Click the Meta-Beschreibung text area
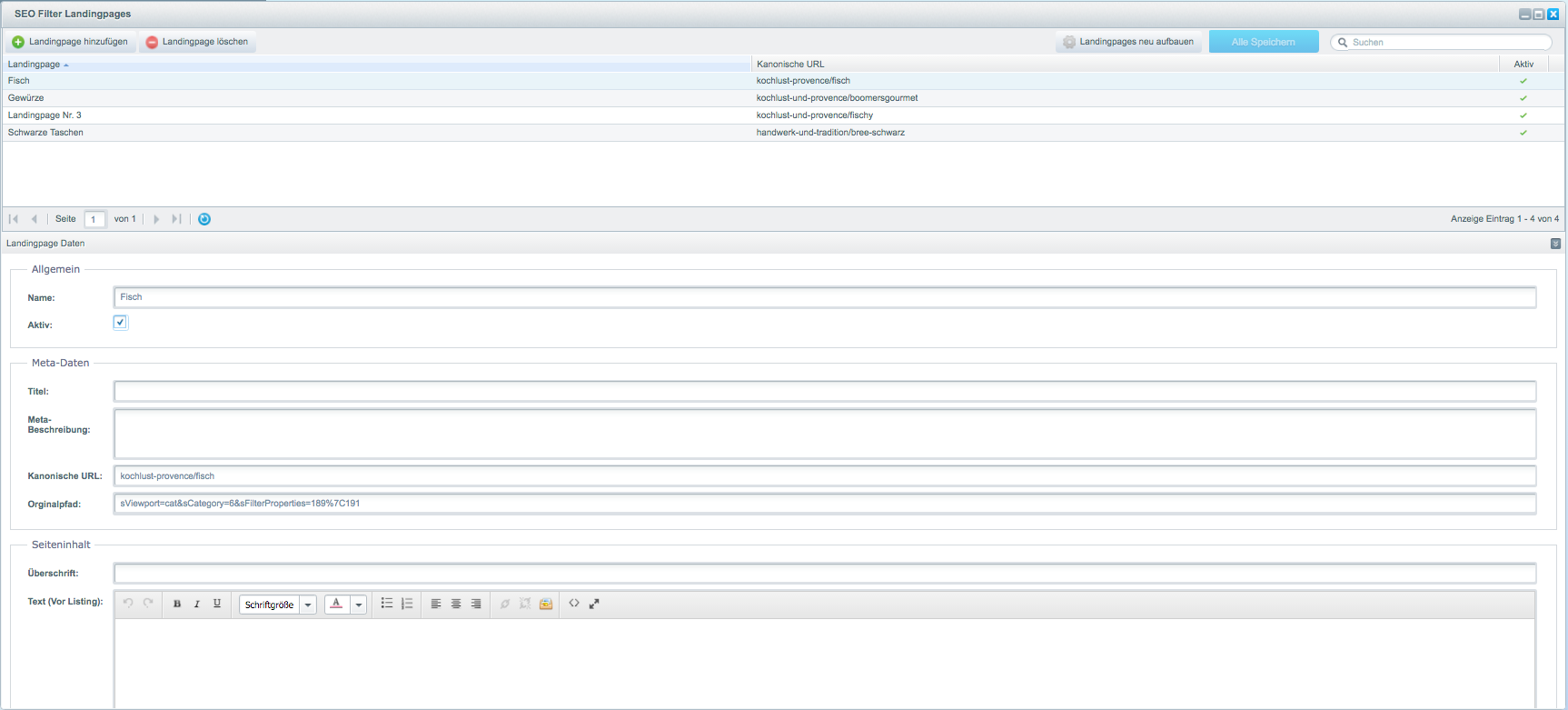This screenshot has width=1568, height=710. 825,434
